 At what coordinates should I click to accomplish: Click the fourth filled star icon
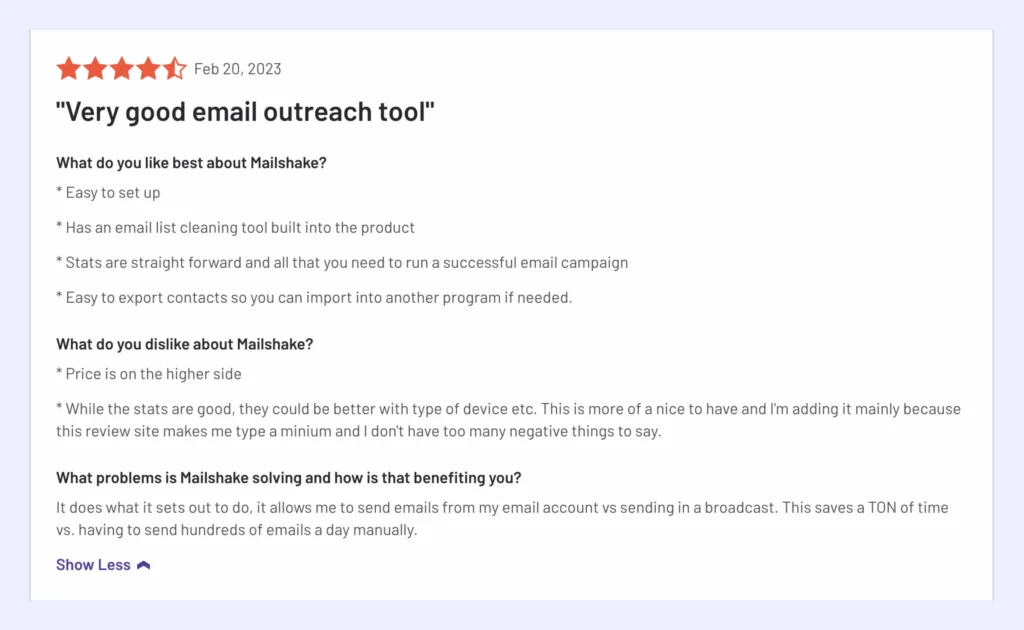(149, 68)
